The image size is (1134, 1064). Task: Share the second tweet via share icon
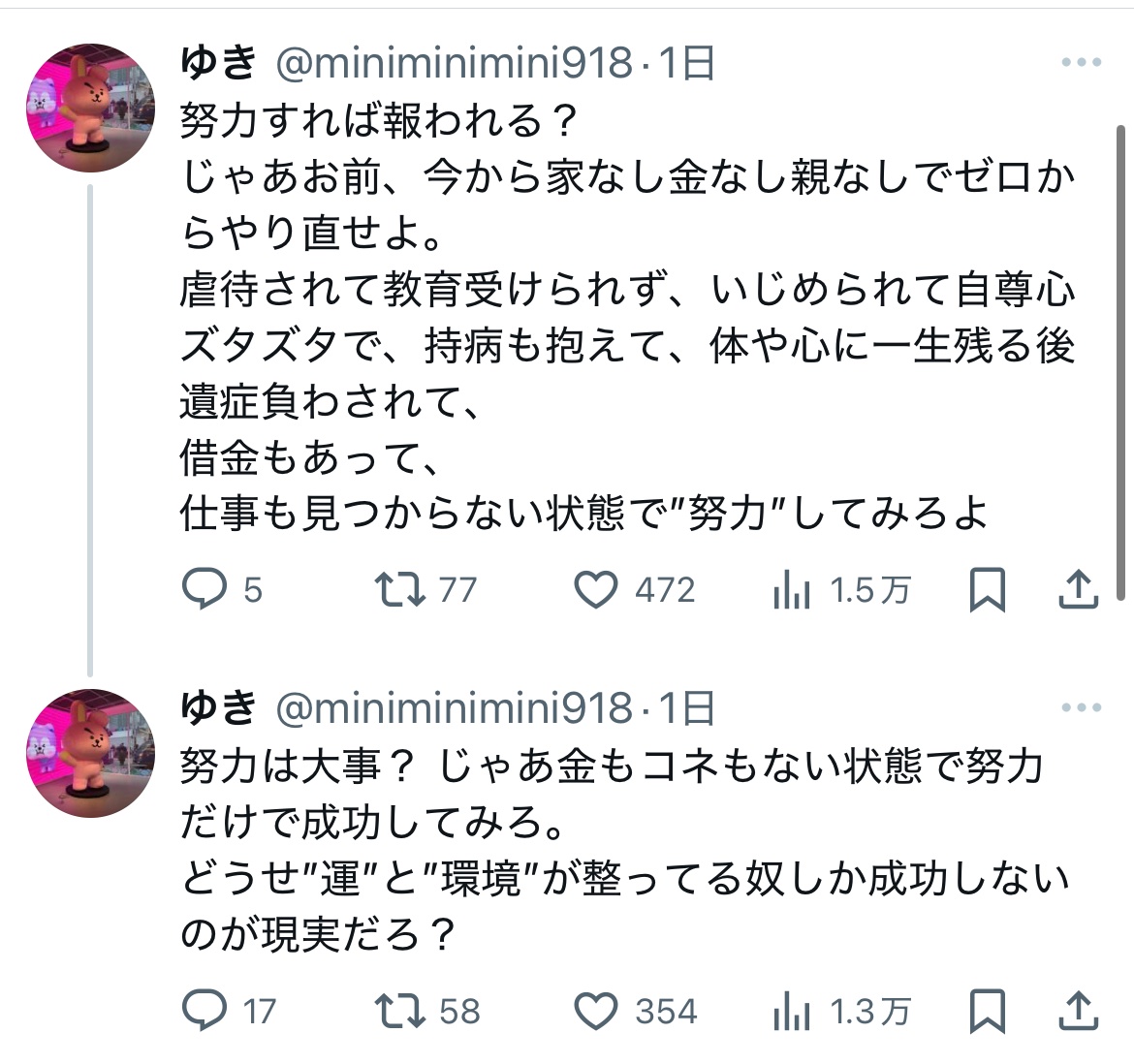[x=1077, y=1011]
